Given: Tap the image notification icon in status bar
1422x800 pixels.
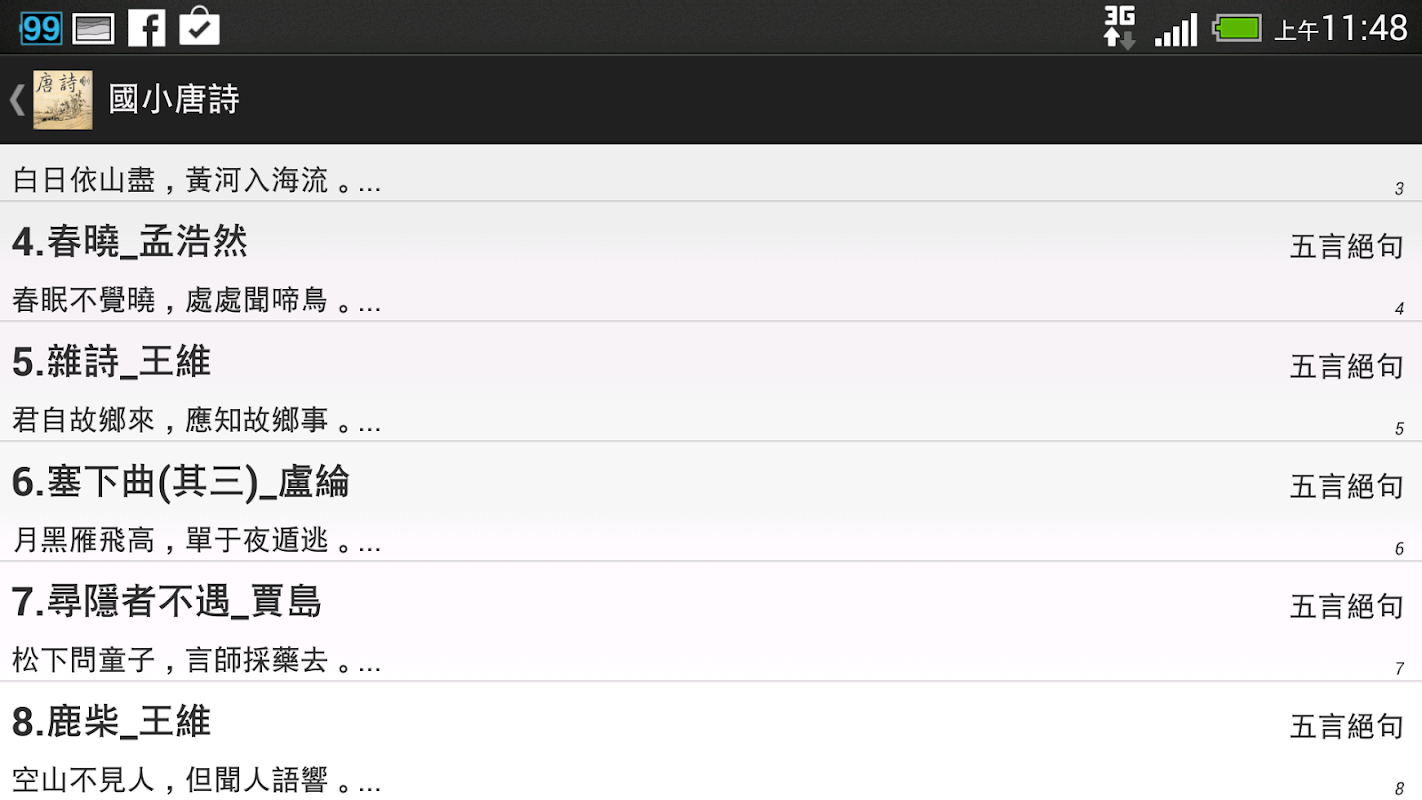Looking at the screenshot, I should (x=94, y=29).
